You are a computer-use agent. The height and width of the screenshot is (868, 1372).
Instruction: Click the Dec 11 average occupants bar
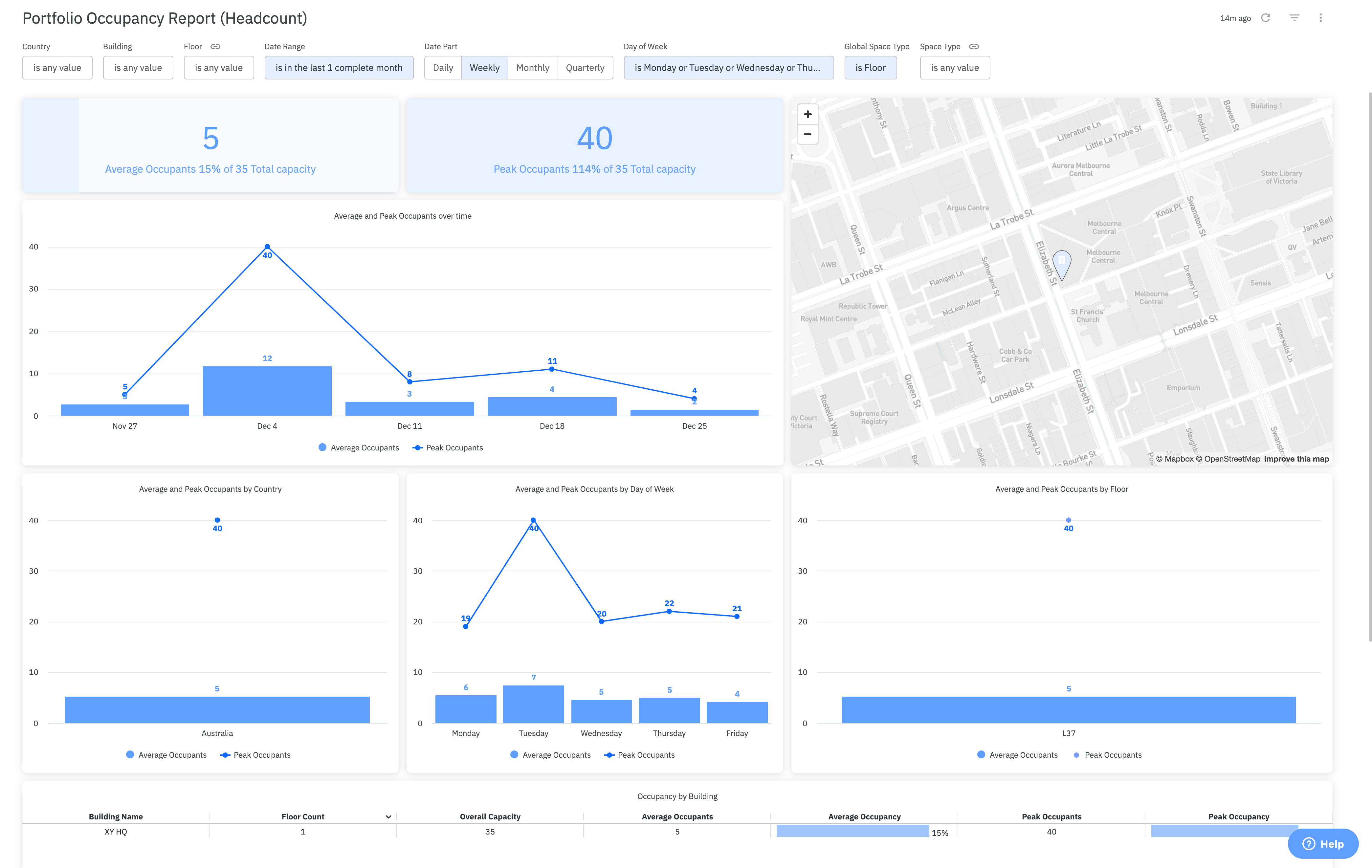pos(410,409)
